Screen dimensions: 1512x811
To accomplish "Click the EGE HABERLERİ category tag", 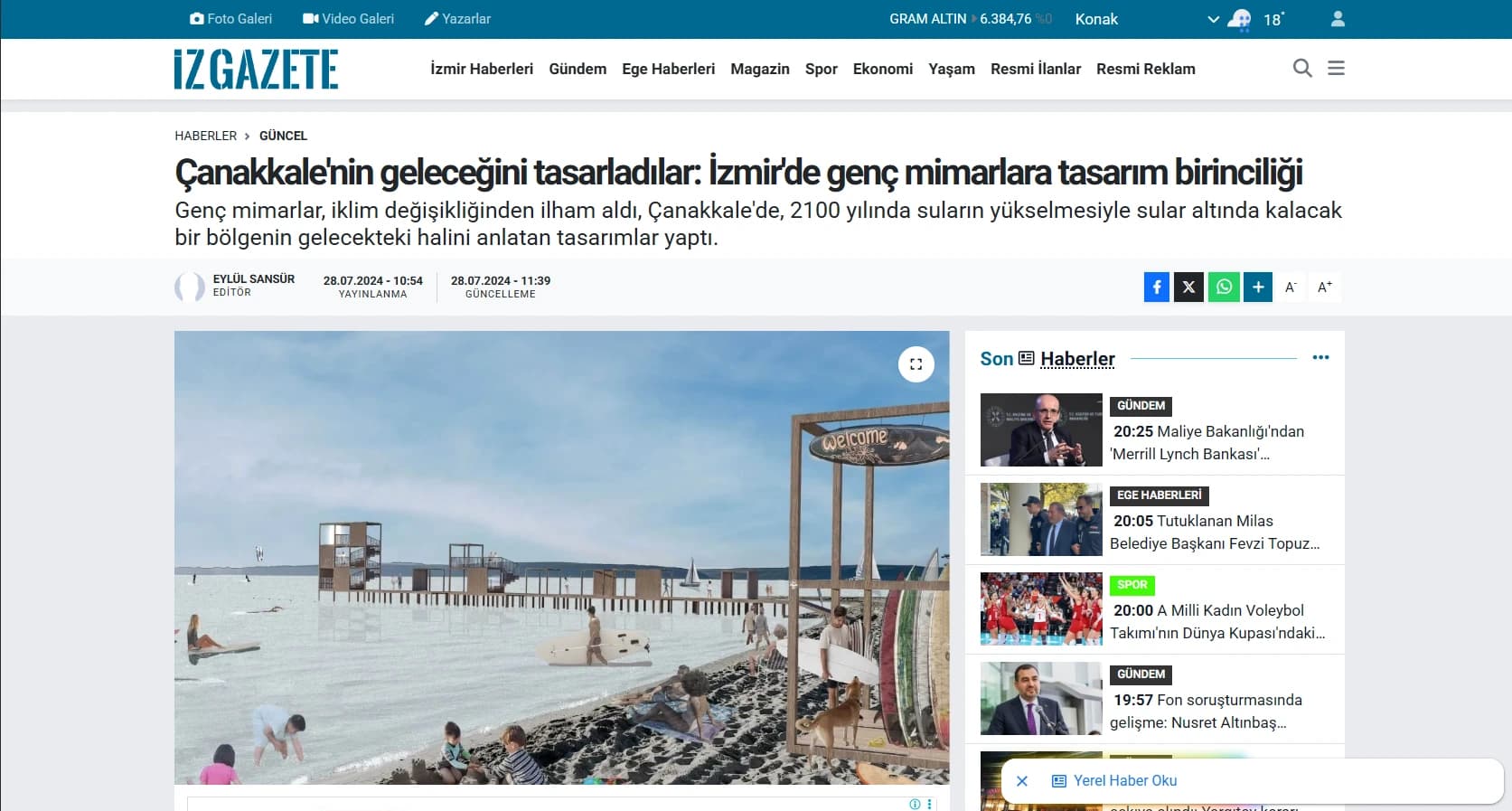I will (1160, 495).
